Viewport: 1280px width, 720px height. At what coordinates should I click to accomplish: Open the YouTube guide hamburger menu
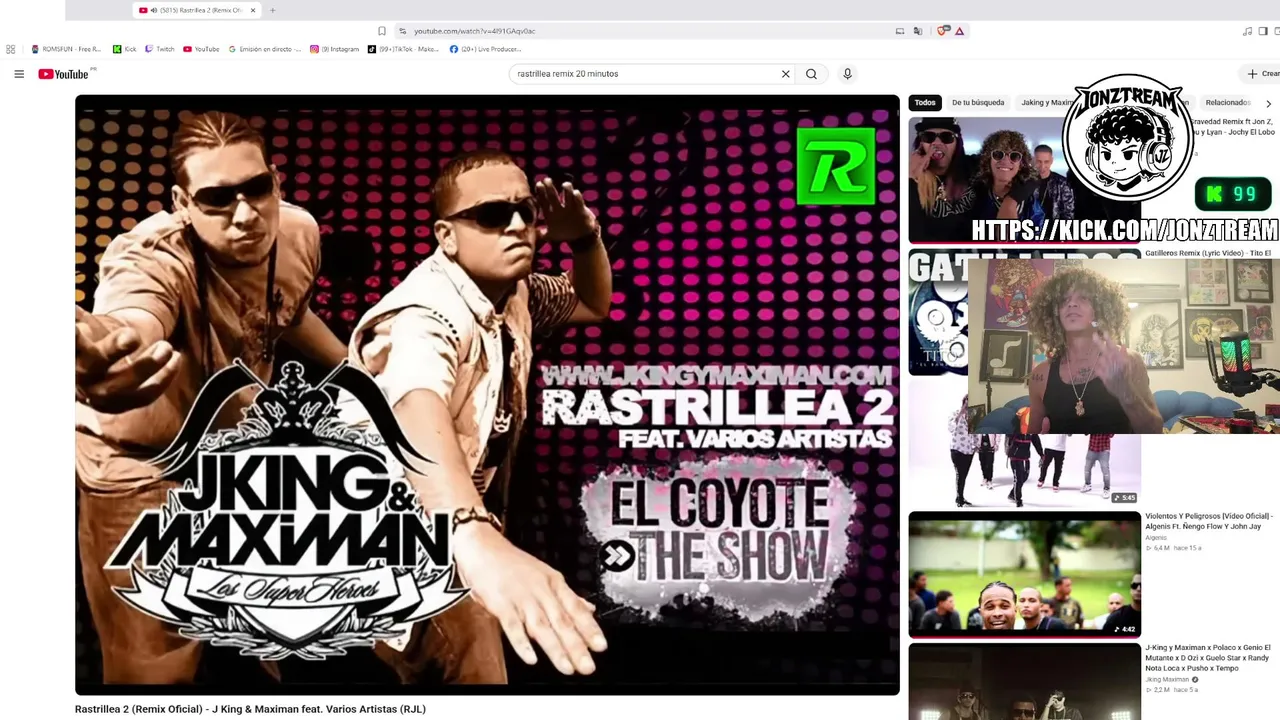[x=19, y=74]
